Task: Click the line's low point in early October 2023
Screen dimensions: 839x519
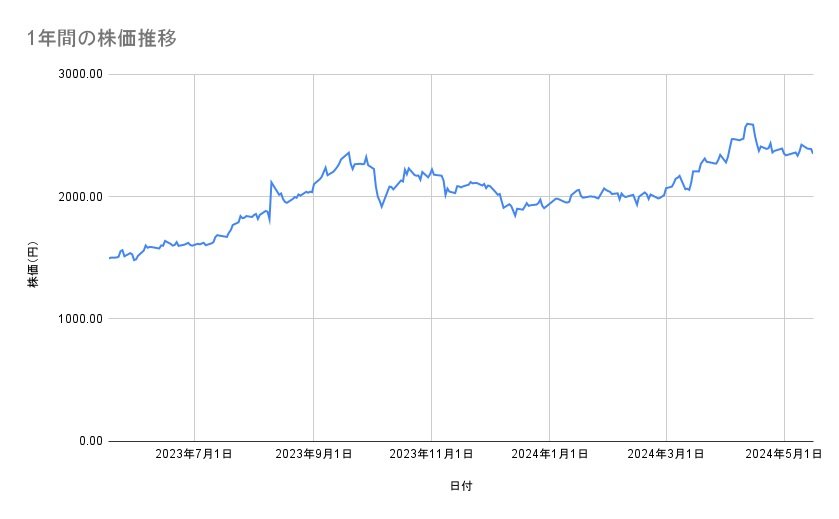Action: click(381, 206)
